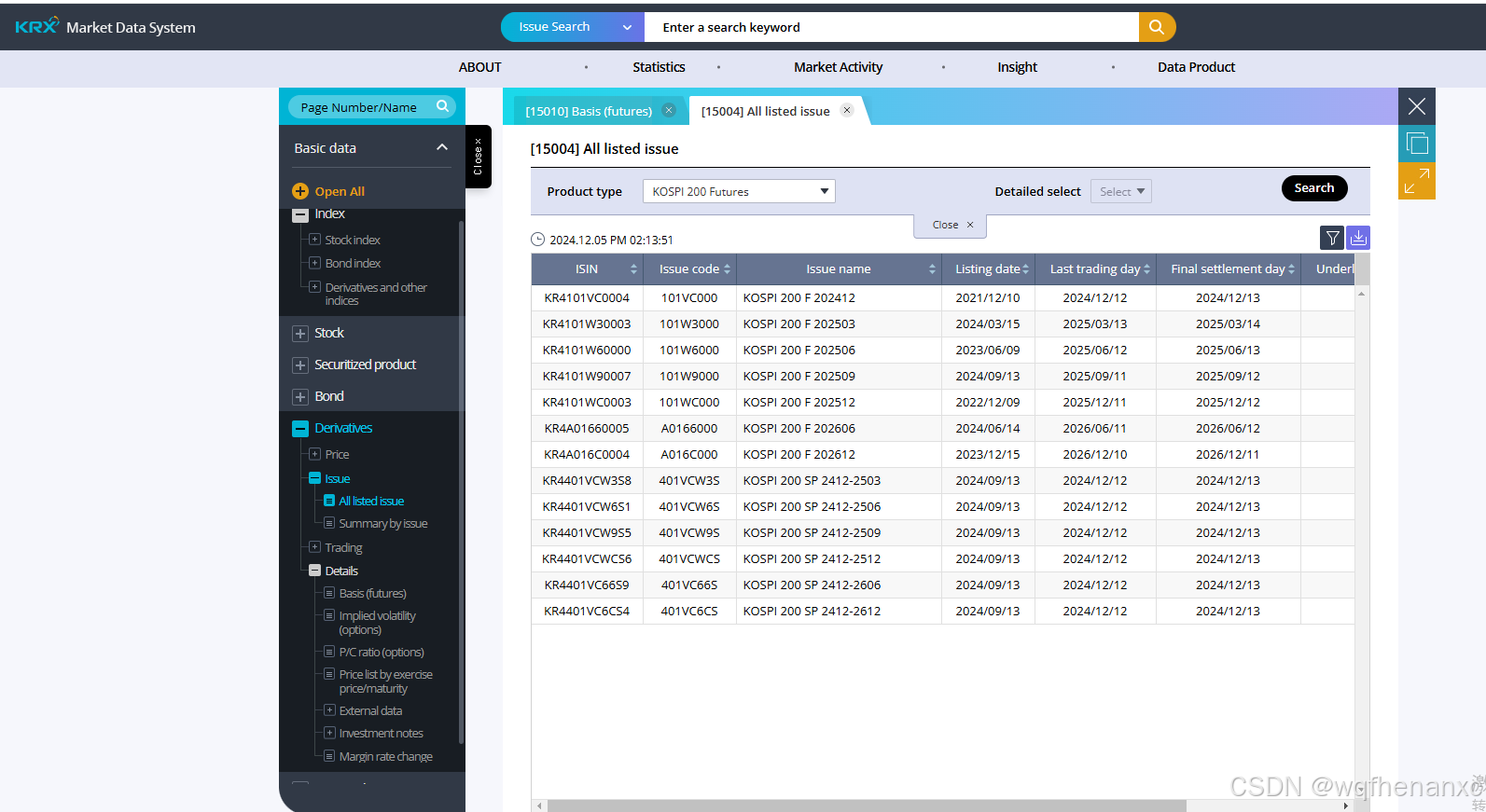Expand the Bond index node
The height and width of the screenshot is (812, 1486).
(x=315, y=263)
